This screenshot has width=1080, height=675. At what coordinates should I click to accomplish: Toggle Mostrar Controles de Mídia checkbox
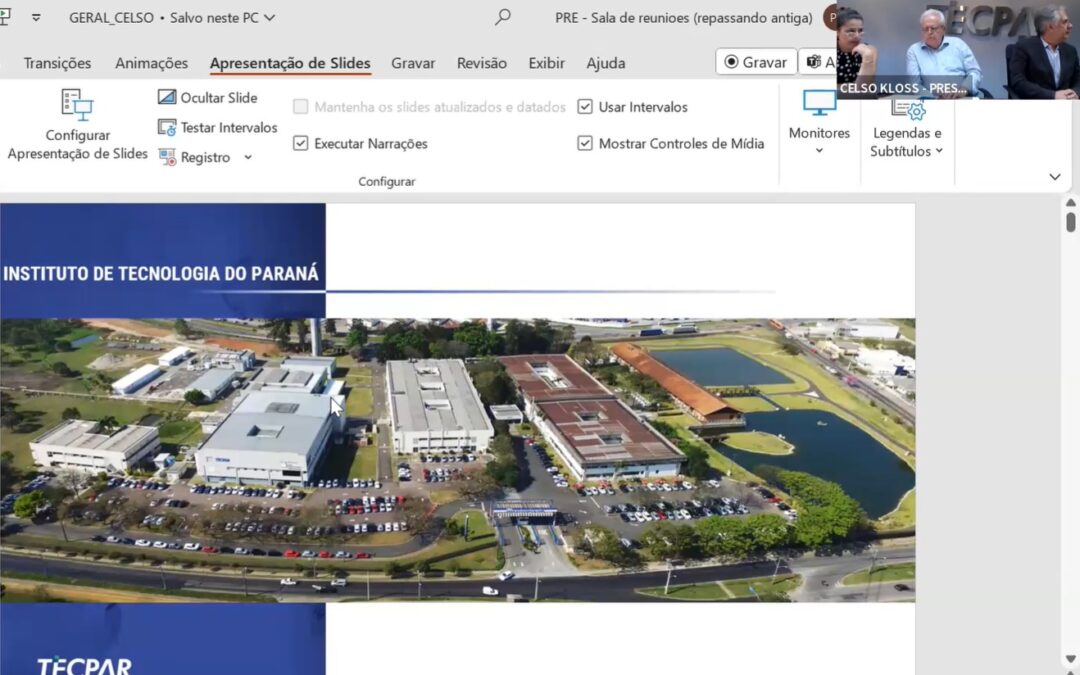tap(585, 143)
